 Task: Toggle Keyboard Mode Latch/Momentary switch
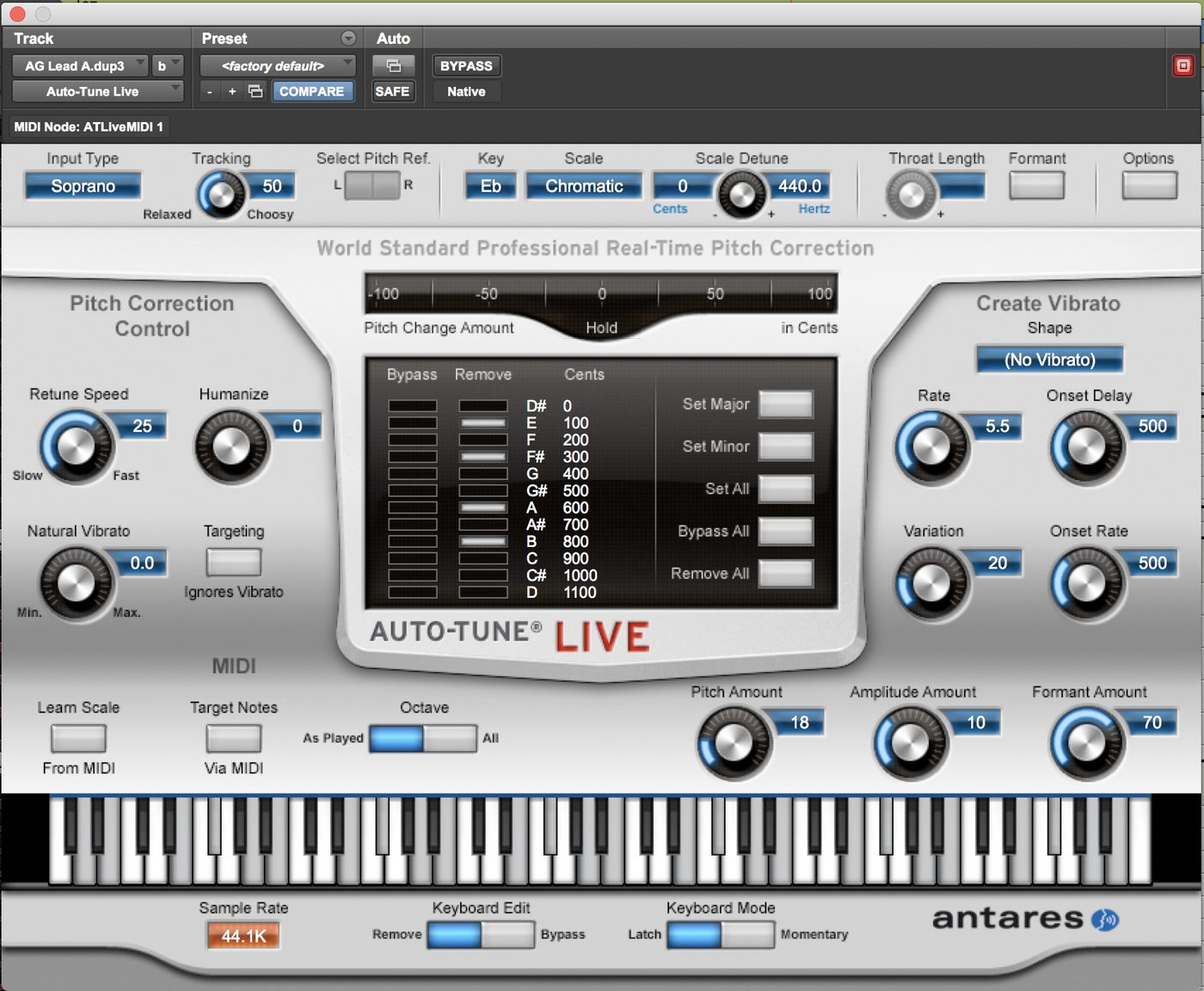pyautogui.click(x=721, y=934)
